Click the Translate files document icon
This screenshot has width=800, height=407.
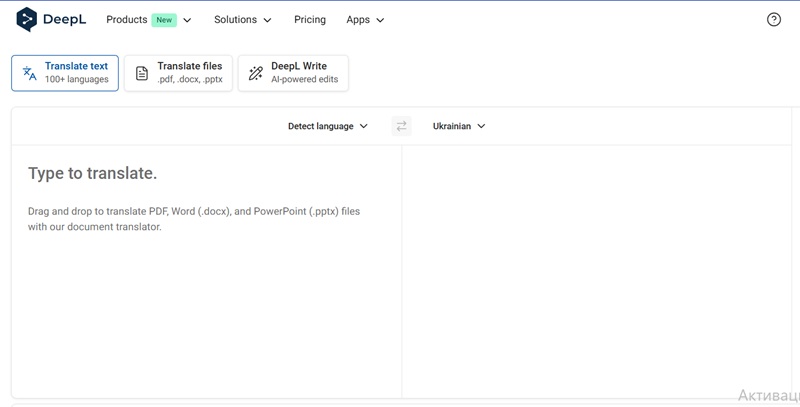click(x=142, y=73)
